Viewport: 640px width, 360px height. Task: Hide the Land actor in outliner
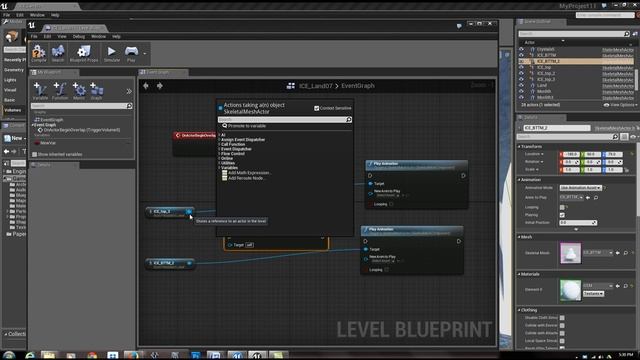[x=521, y=86]
